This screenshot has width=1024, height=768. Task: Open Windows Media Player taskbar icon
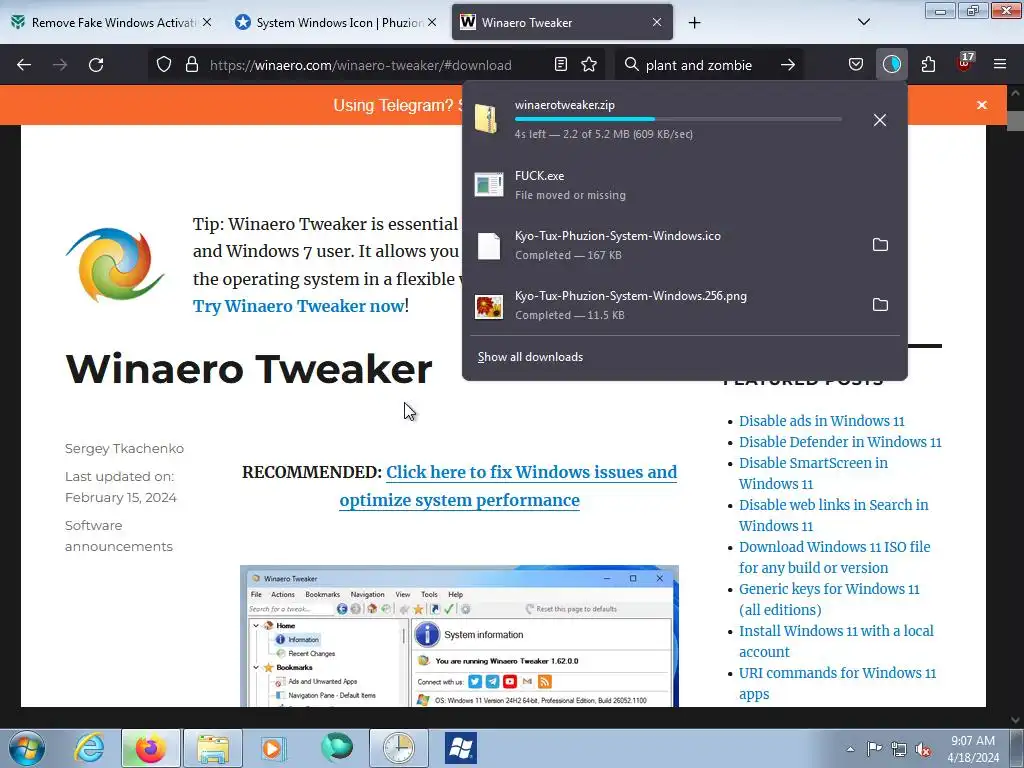coord(274,748)
